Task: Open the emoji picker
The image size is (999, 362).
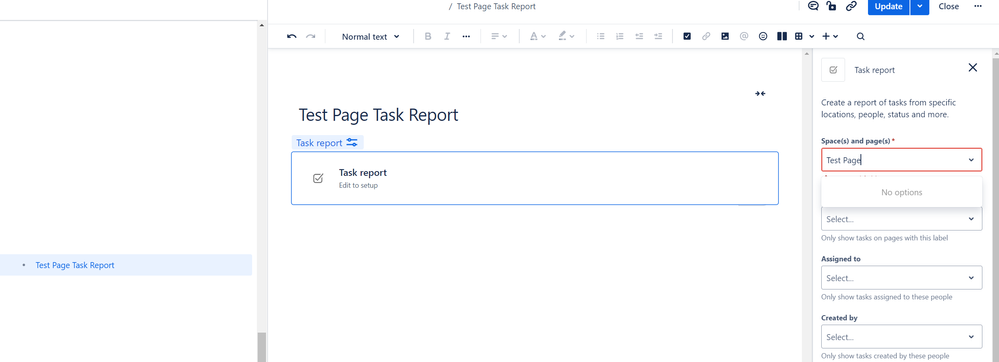Action: 763,36
